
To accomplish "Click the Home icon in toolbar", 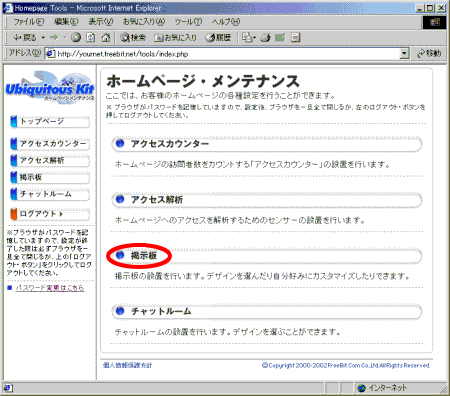I will [106, 38].
